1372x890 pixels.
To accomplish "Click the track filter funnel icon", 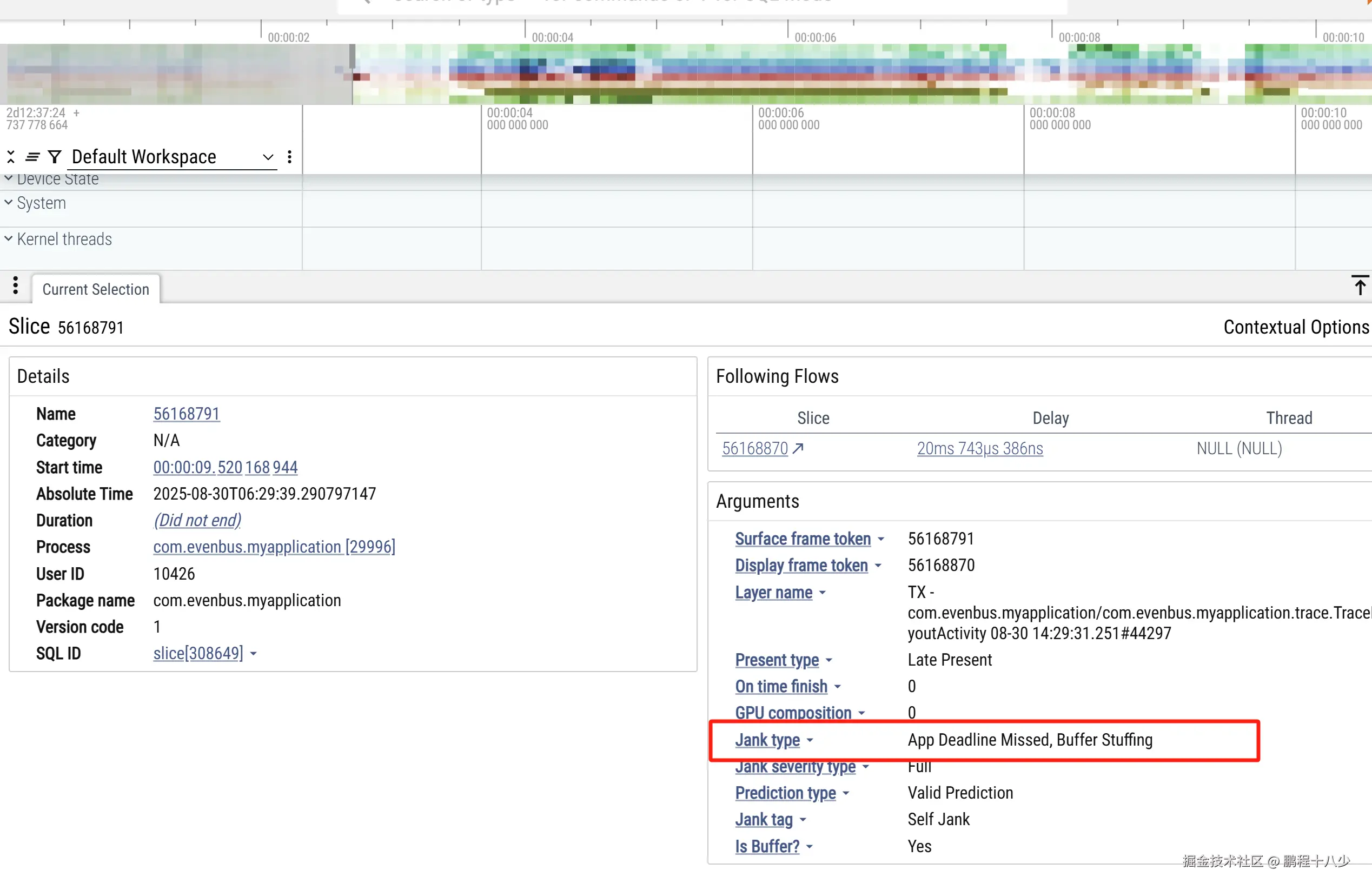I will (55, 157).
